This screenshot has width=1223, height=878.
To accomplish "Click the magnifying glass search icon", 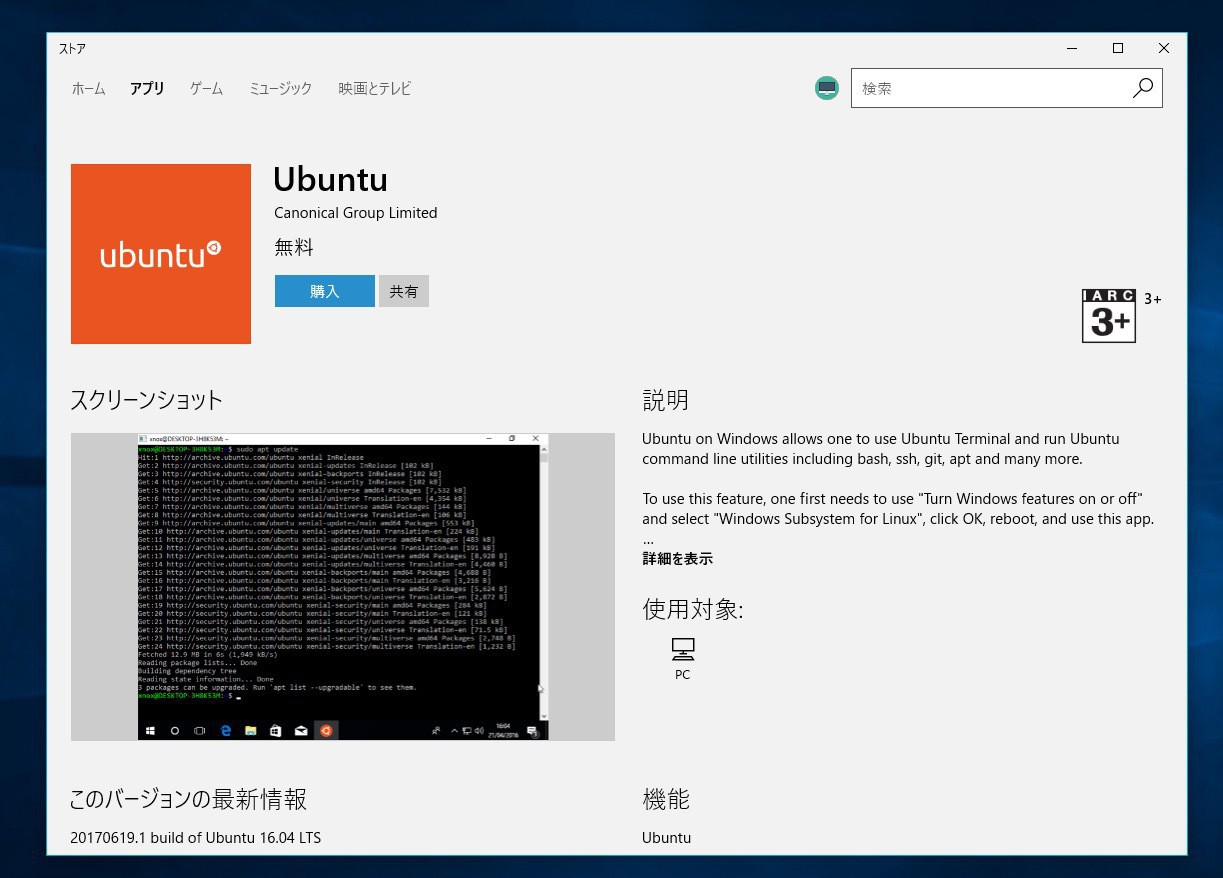I will (x=1143, y=88).
